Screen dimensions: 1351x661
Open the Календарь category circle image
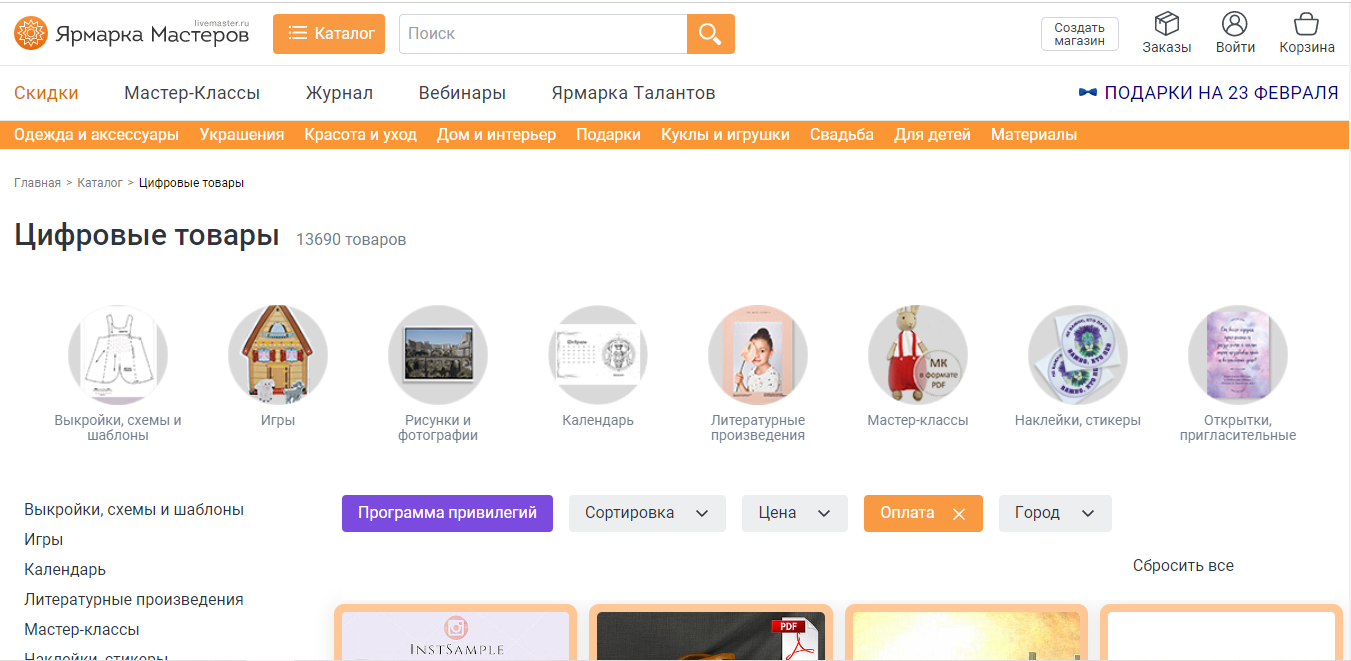[598, 354]
